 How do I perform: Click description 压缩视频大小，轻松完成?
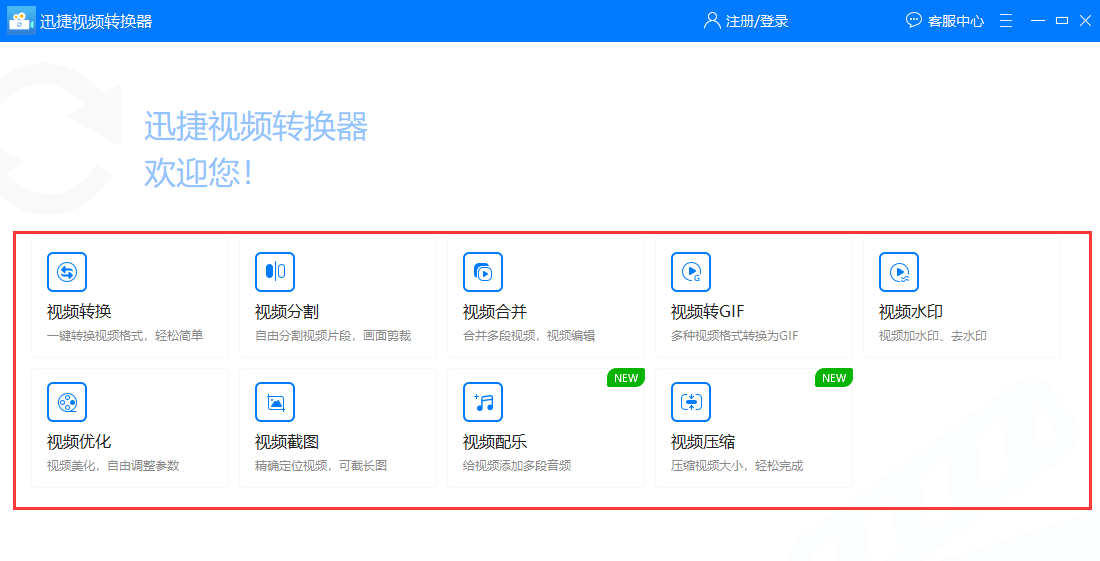(x=737, y=466)
